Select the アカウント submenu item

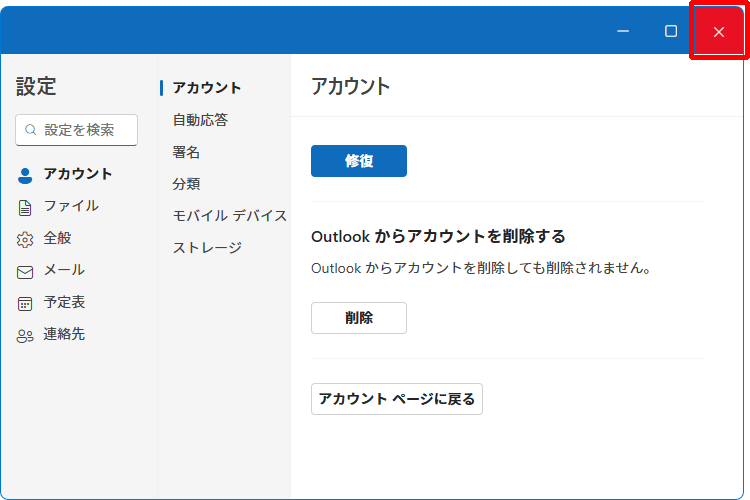(207, 88)
